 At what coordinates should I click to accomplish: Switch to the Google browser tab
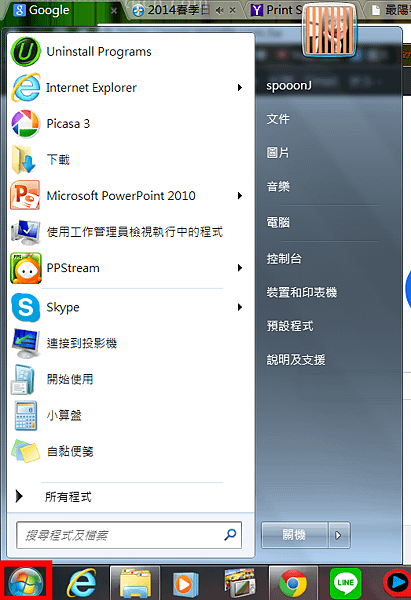point(49,10)
